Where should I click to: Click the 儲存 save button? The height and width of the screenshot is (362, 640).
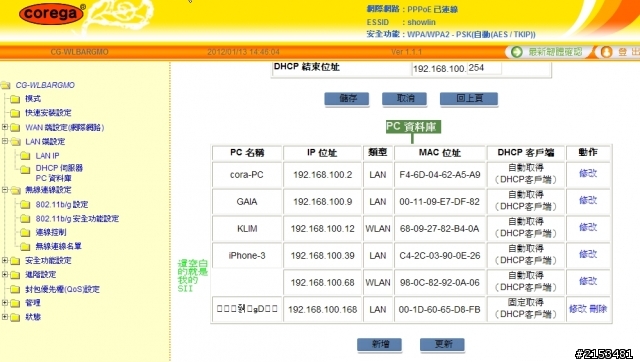(347, 99)
